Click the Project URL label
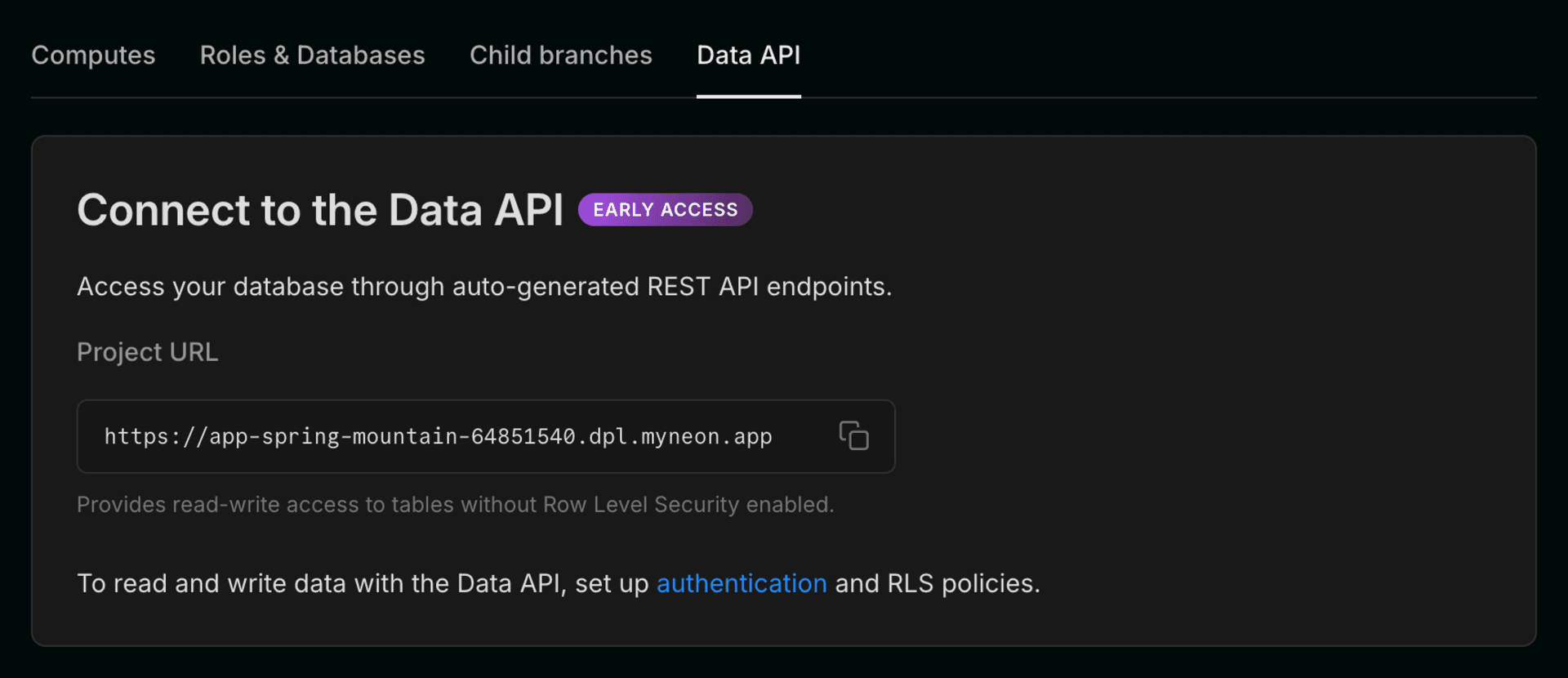Screen dimensions: 1568x678 pos(147,352)
